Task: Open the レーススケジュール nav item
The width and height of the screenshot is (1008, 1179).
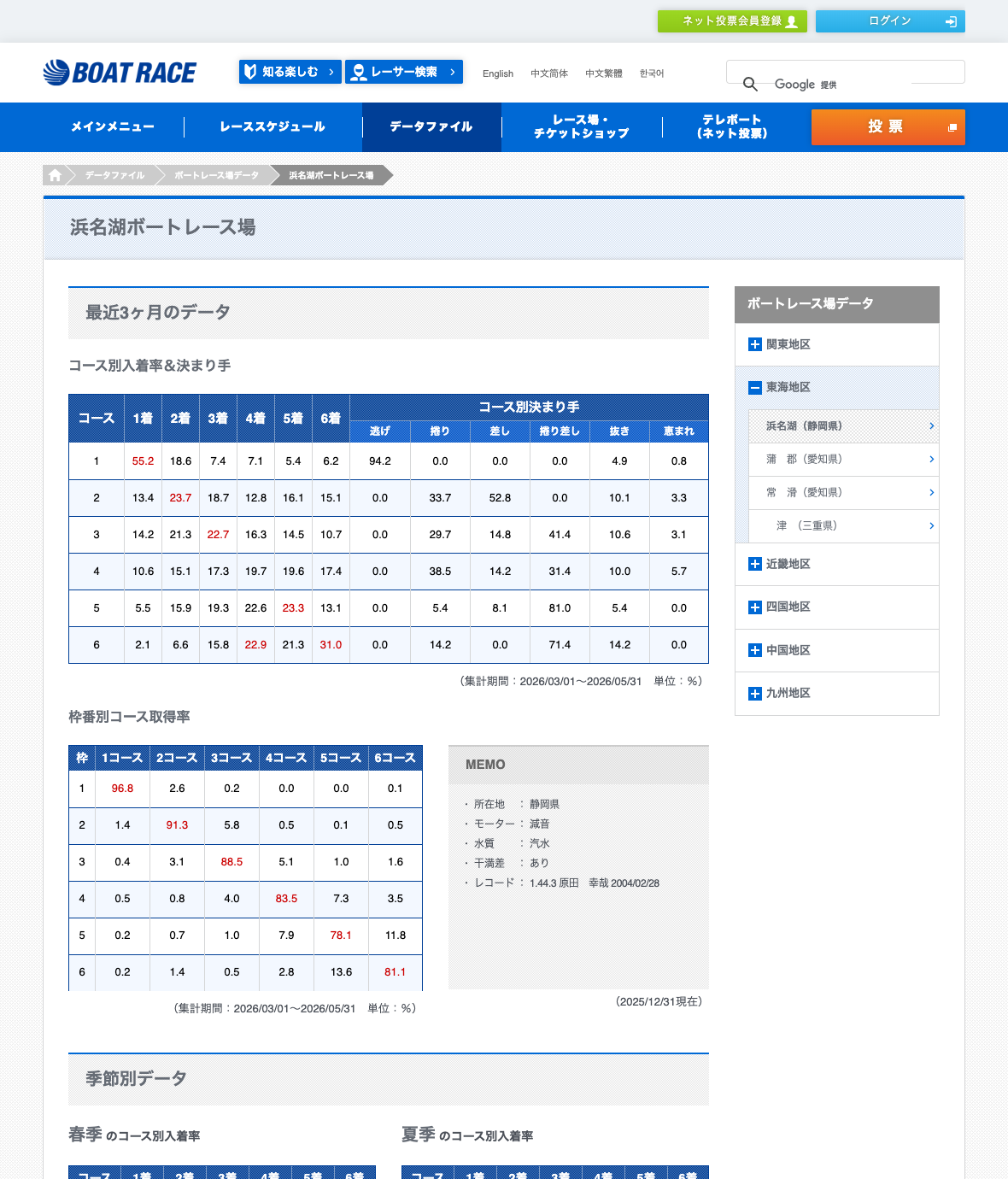Action: pyautogui.click(x=273, y=126)
